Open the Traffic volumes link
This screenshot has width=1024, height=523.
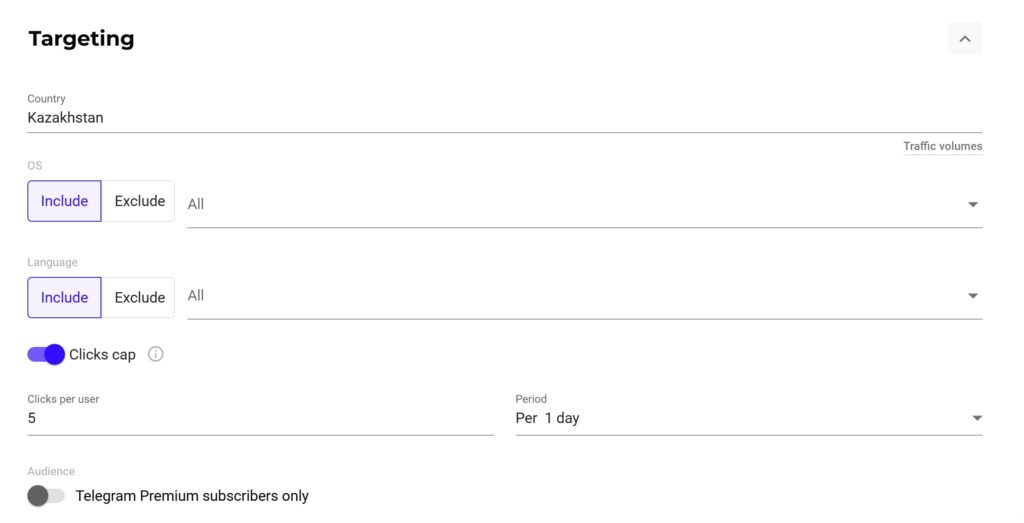point(942,146)
